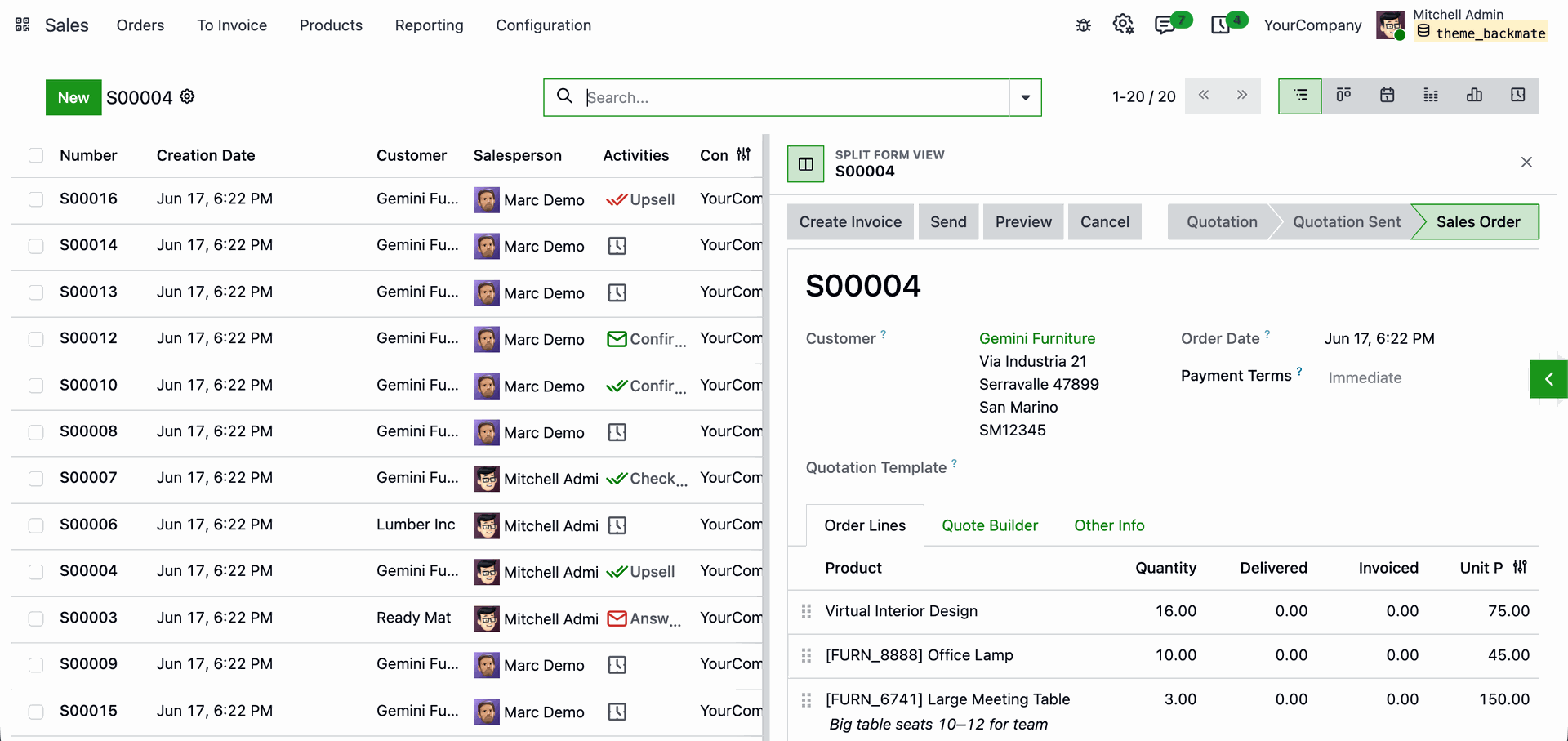Click into the Search input field

click(796, 97)
